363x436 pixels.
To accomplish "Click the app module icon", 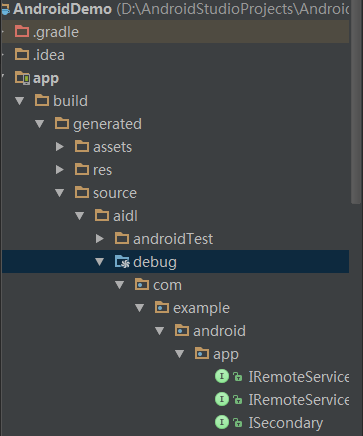I will coord(22,78).
